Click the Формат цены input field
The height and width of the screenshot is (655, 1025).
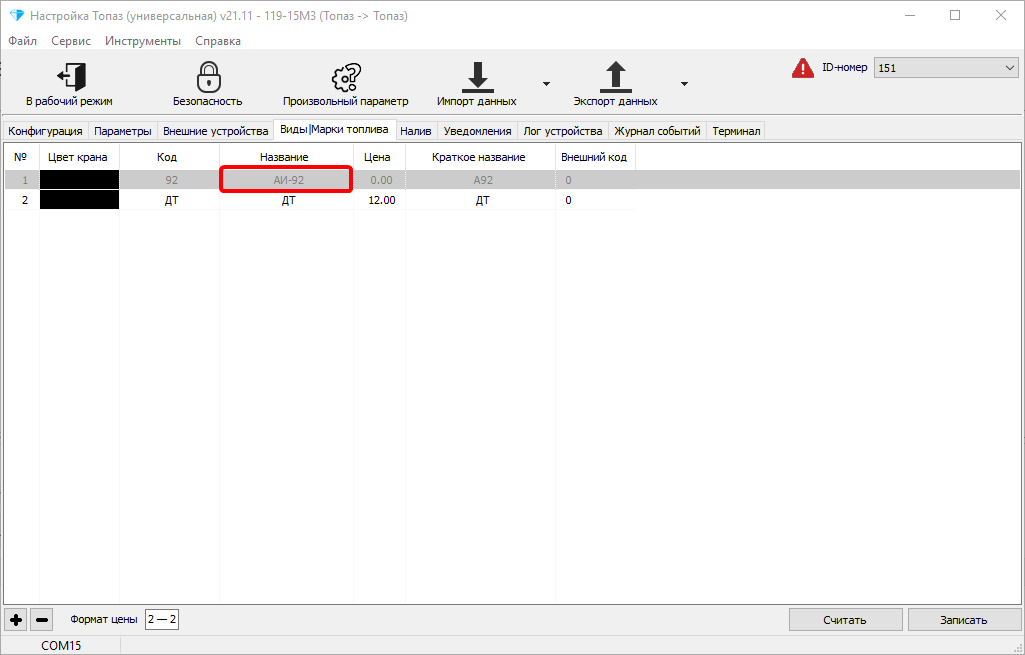point(161,620)
